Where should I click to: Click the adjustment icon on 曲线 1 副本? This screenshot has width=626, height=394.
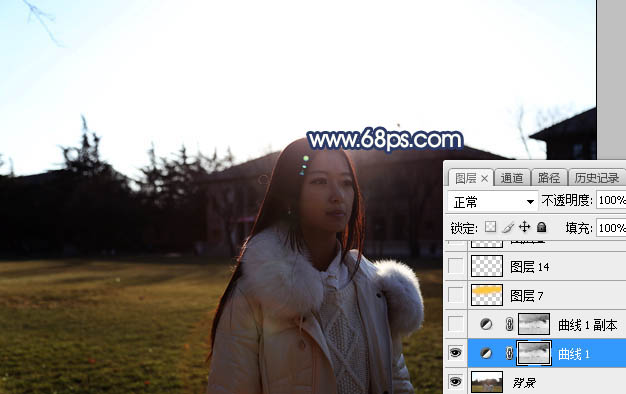coord(486,324)
